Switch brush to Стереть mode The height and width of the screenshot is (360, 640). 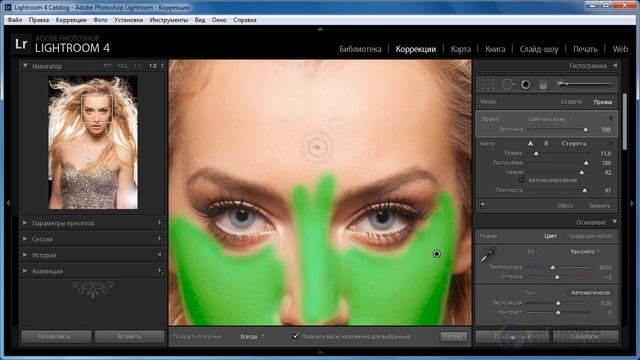(x=573, y=144)
